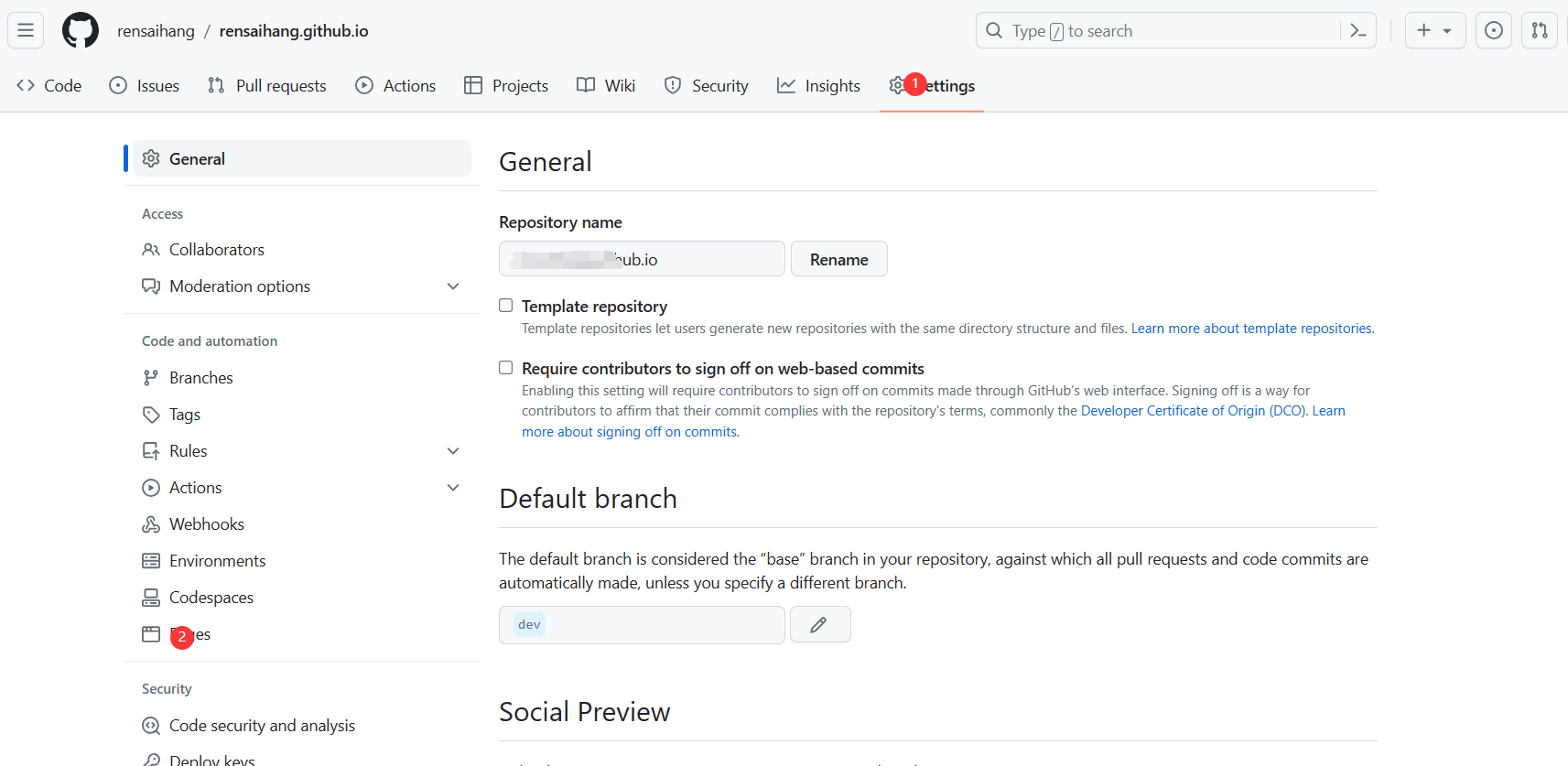Screen dimensions: 1568x766
Task: Select the Settings tab
Action: [932, 85]
